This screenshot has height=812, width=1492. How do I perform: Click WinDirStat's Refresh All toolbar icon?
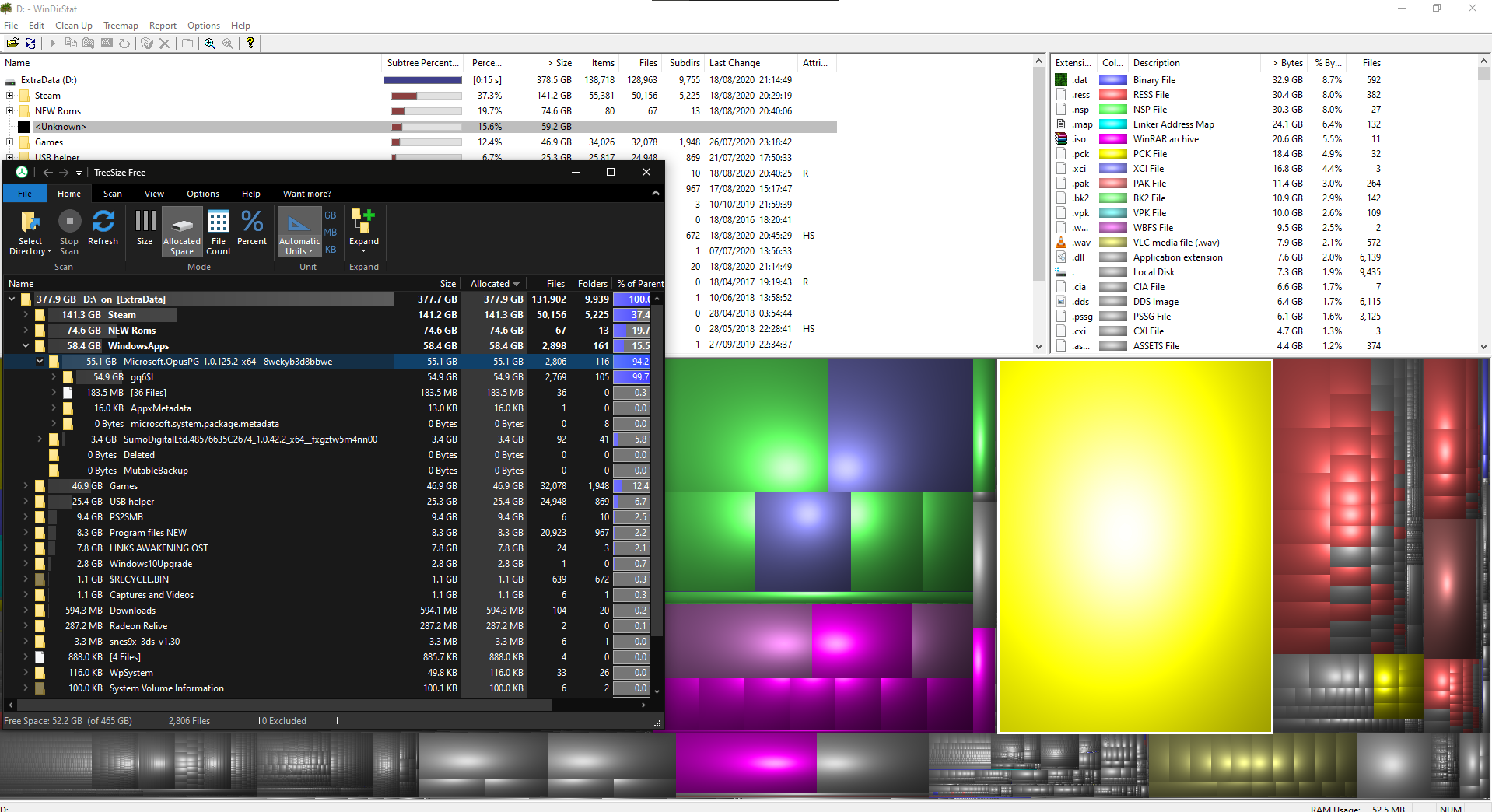[x=30, y=44]
